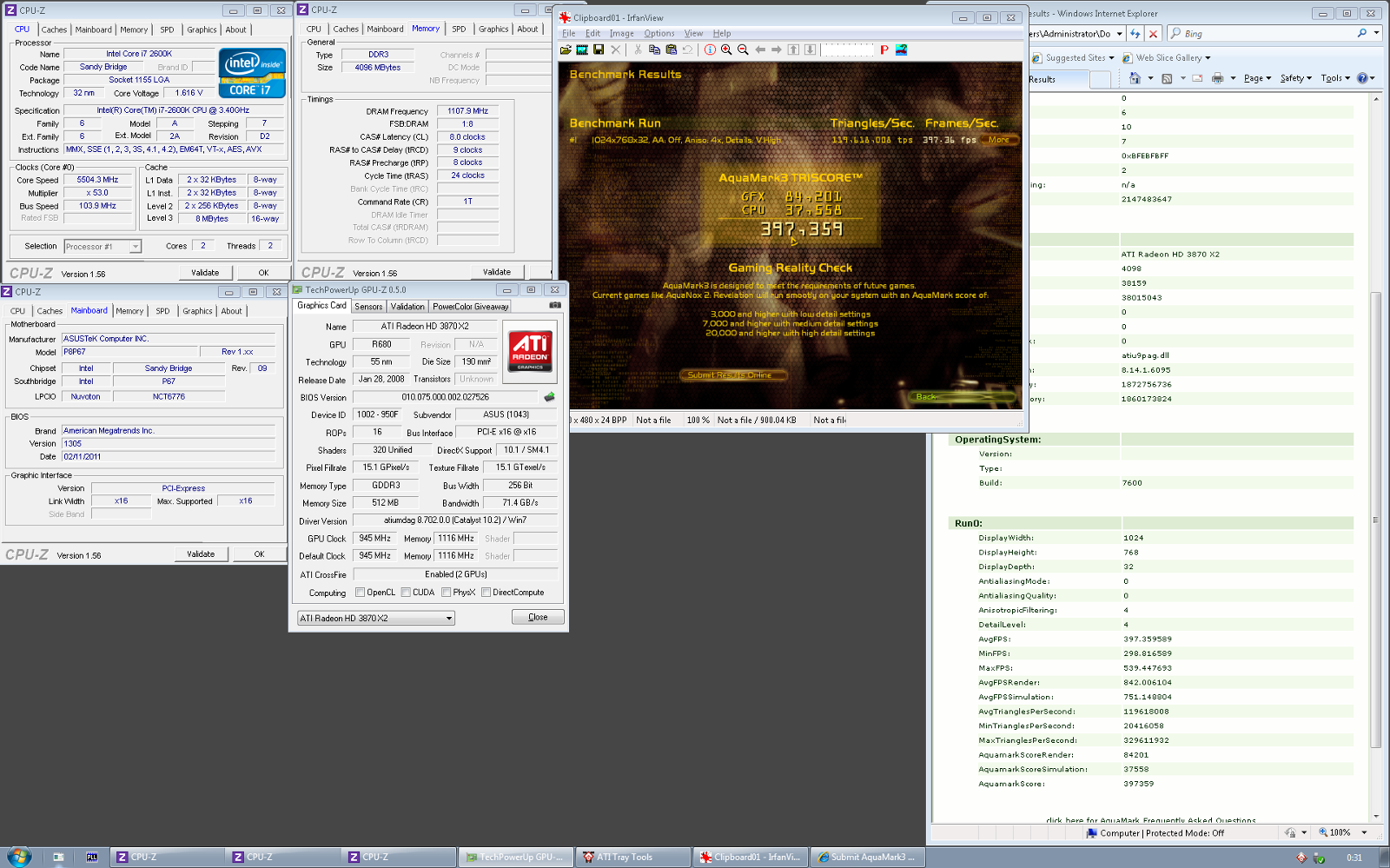Click Close button in GPU-Z

coord(538,617)
